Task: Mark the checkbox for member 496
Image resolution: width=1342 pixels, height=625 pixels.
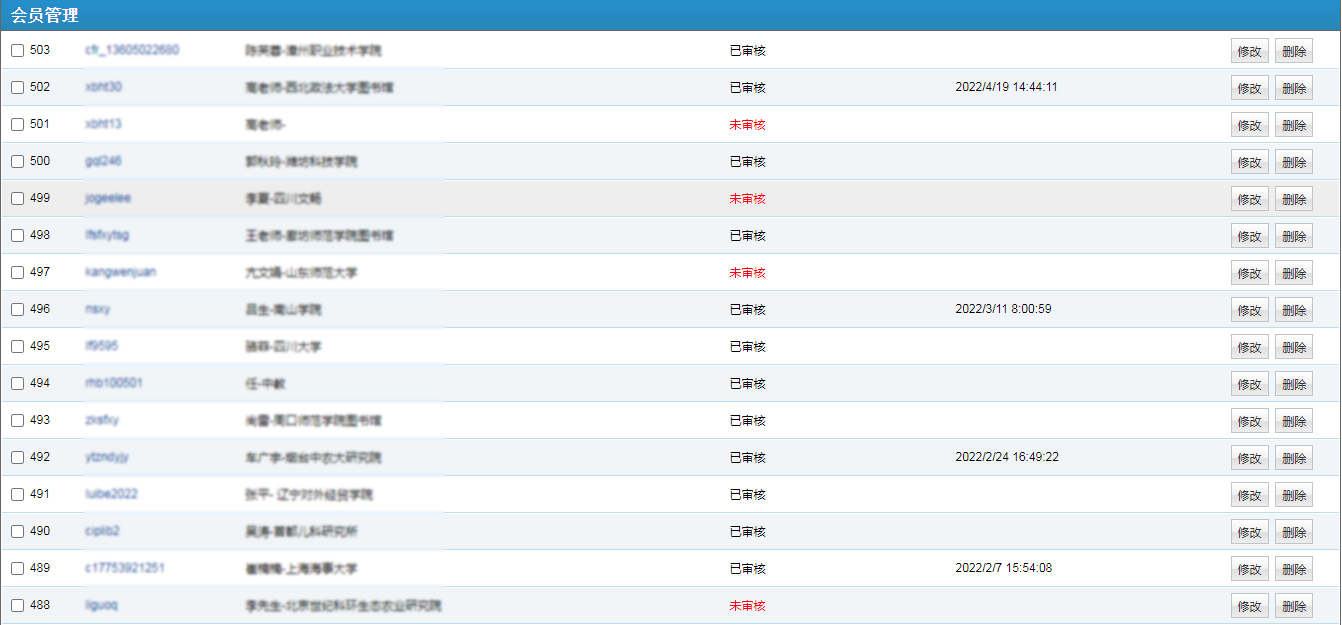Action: pos(18,310)
